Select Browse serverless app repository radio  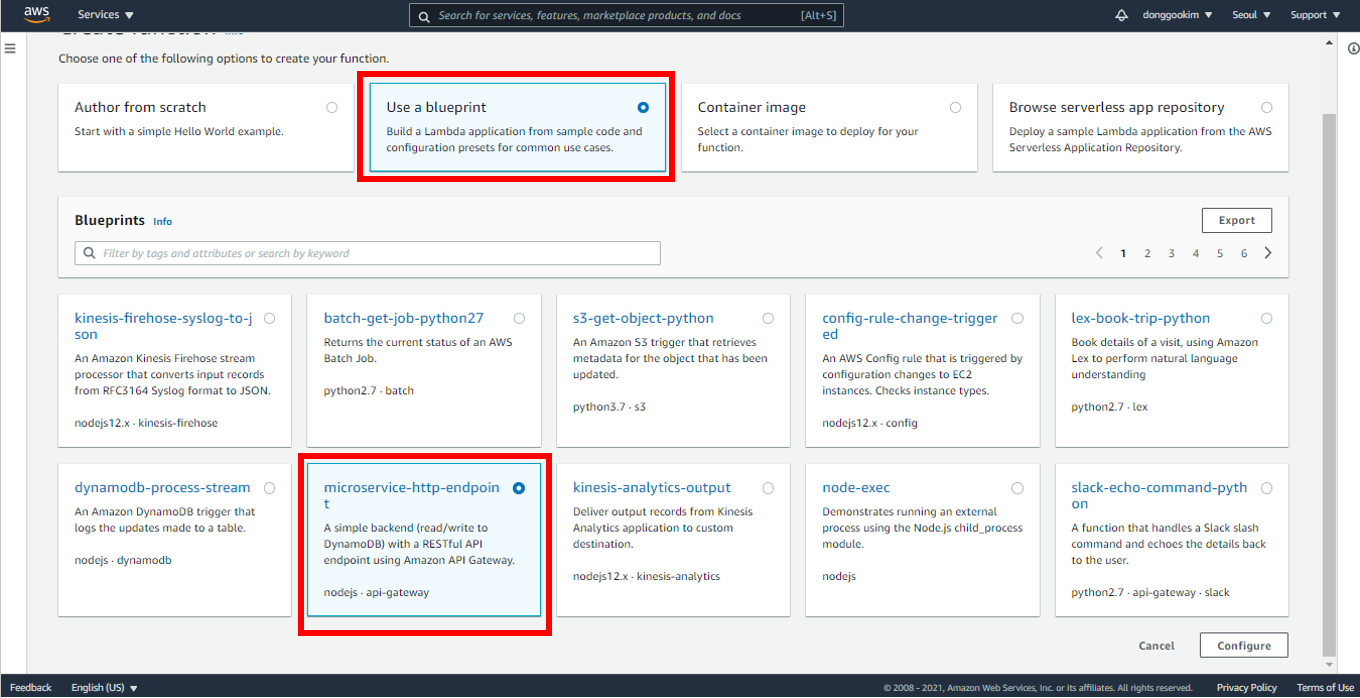(1267, 107)
